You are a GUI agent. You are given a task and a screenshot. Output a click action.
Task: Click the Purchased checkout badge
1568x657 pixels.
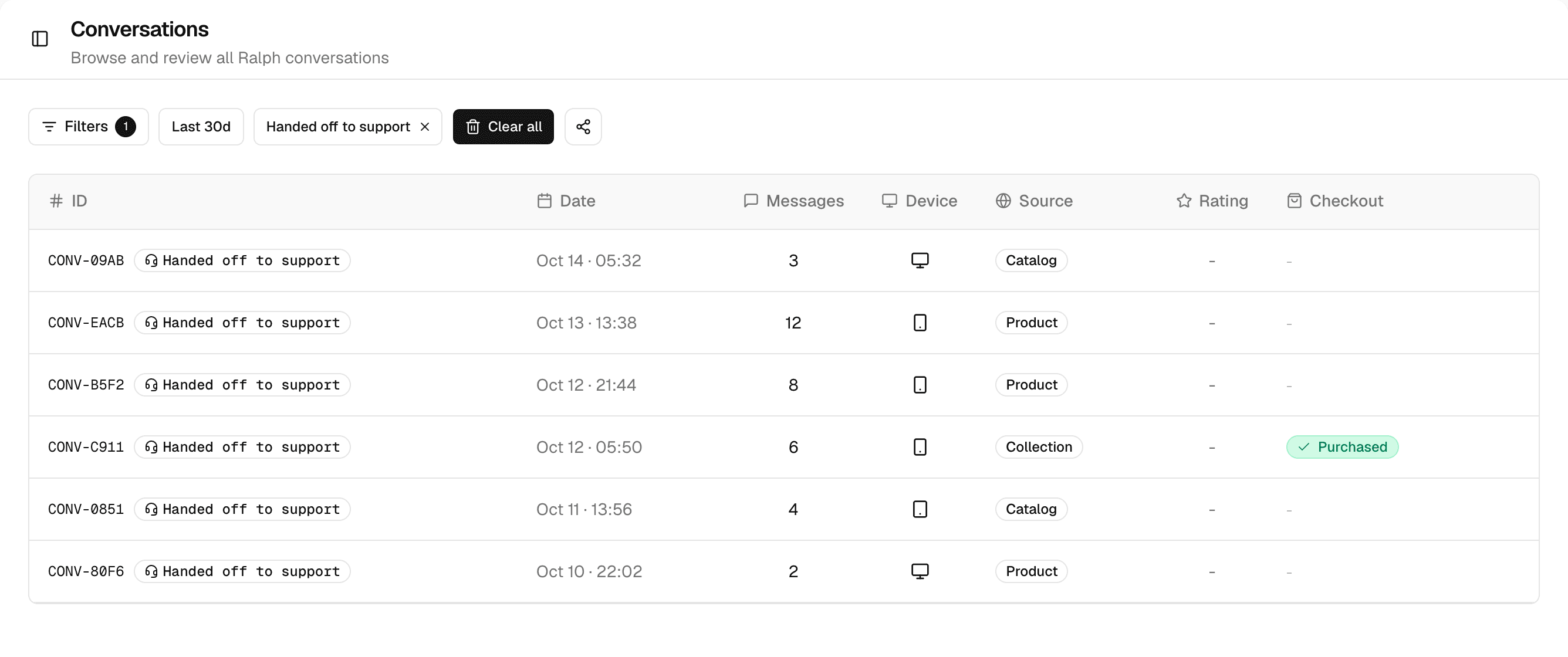[x=1341, y=447]
